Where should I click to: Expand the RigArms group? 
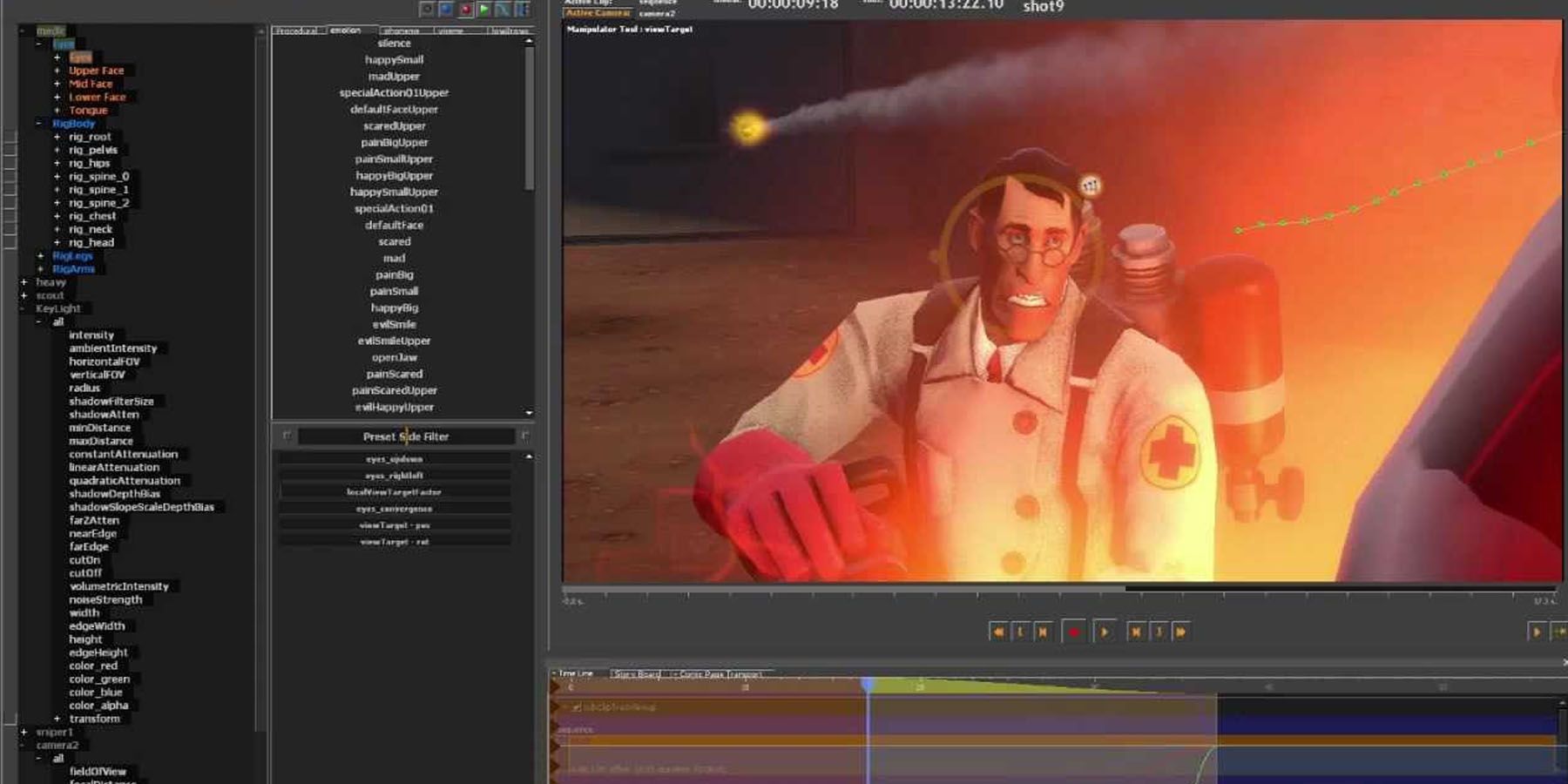coord(40,269)
